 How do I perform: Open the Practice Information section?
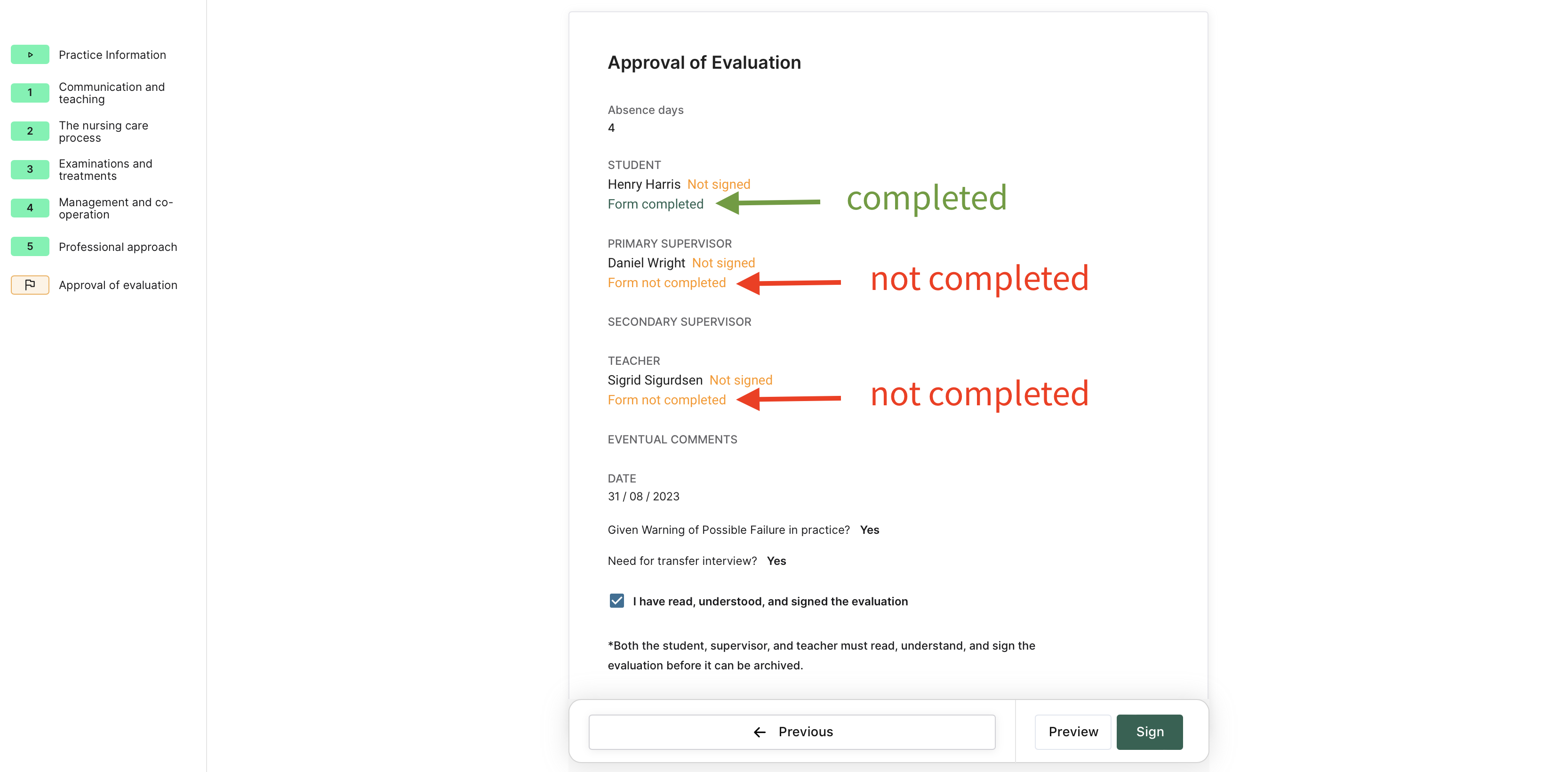[x=112, y=55]
